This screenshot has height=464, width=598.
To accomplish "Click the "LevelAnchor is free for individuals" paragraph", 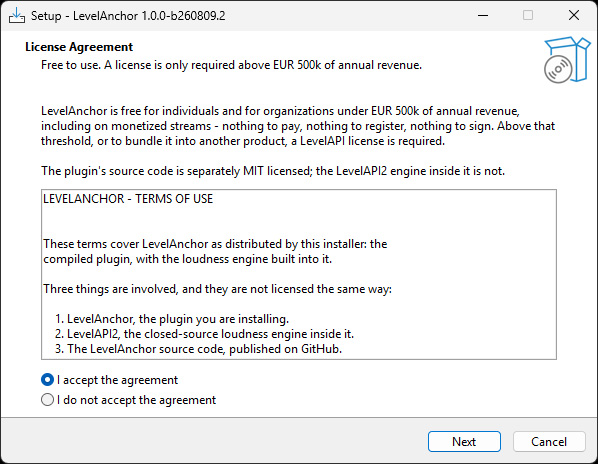I will coord(298,126).
